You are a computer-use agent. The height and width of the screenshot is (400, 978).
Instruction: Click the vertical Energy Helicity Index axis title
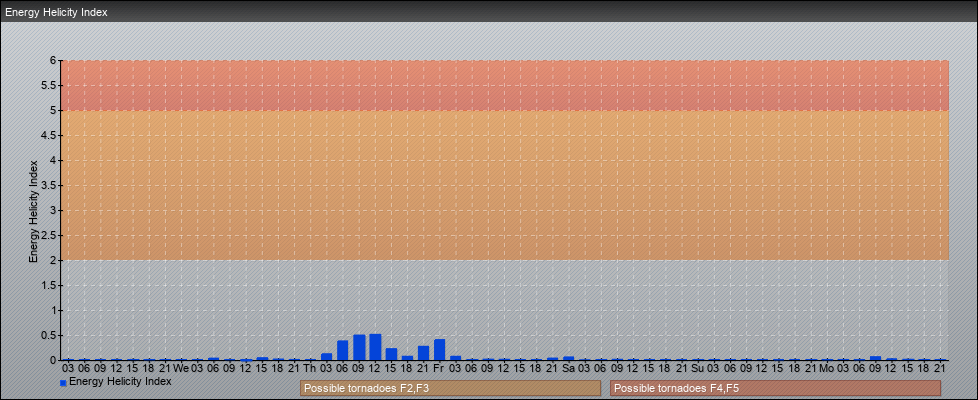[x=33, y=210]
